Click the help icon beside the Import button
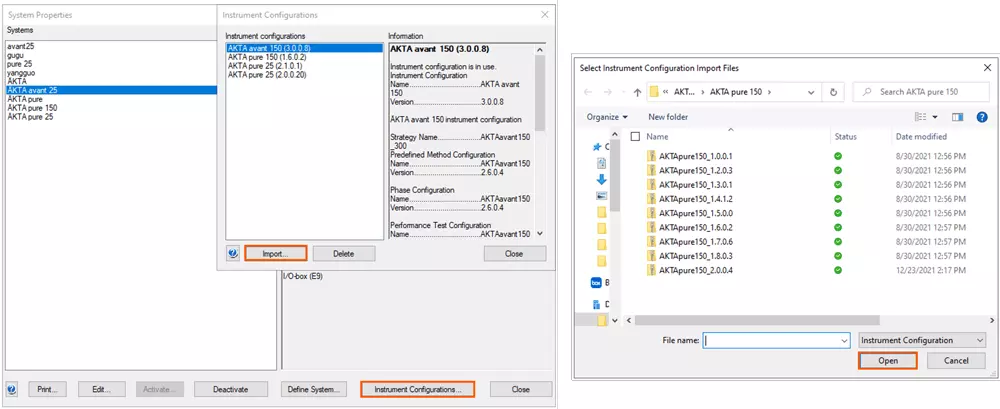 tap(233, 254)
